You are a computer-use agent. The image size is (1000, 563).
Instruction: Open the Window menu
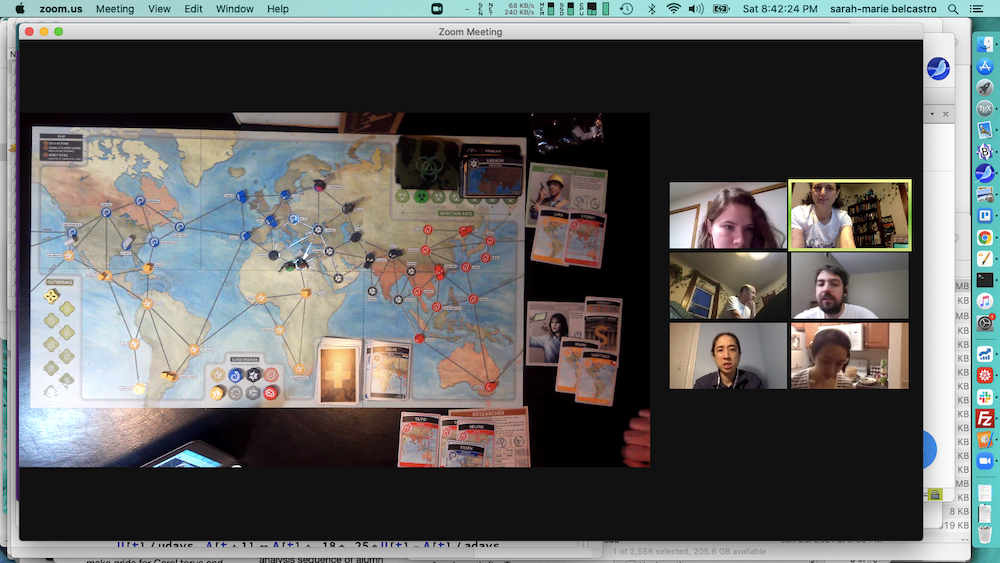tap(235, 9)
